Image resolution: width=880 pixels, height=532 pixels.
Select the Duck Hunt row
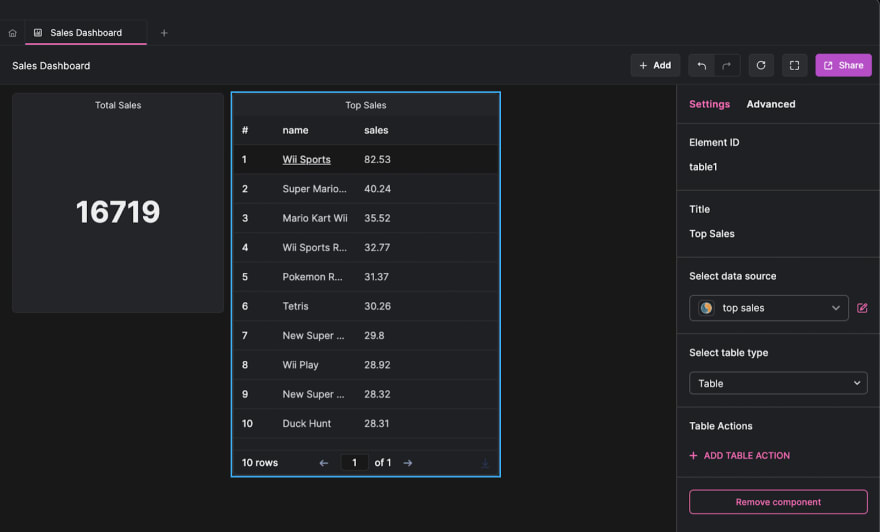click(365, 424)
